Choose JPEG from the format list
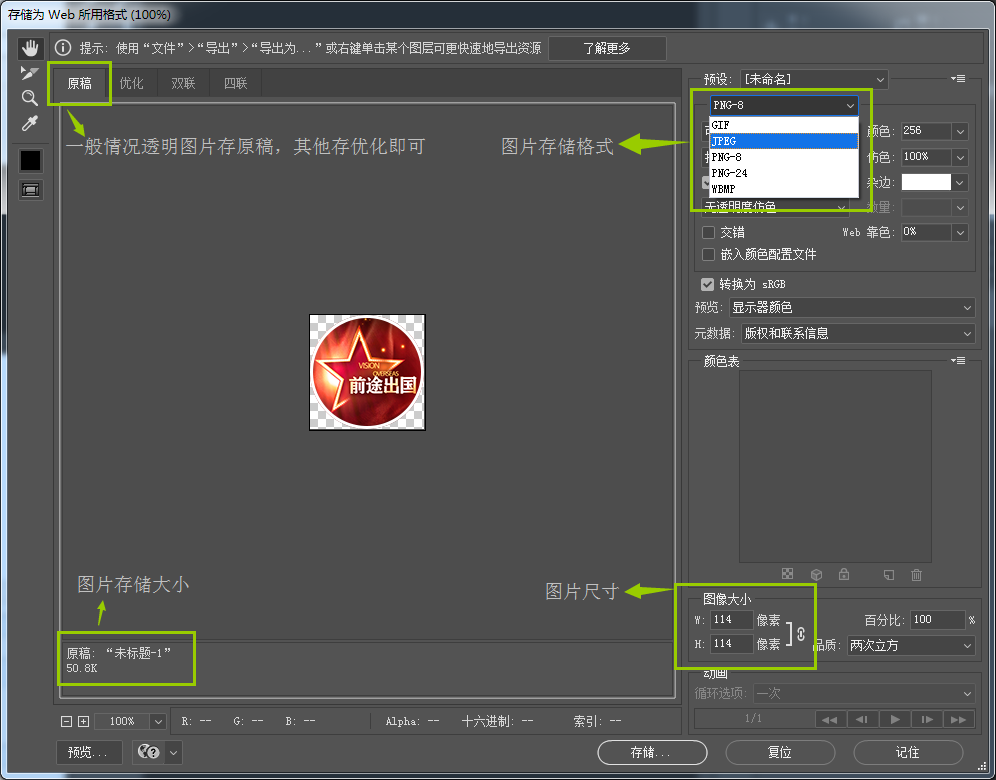Image resolution: width=996 pixels, height=780 pixels. [784, 141]
